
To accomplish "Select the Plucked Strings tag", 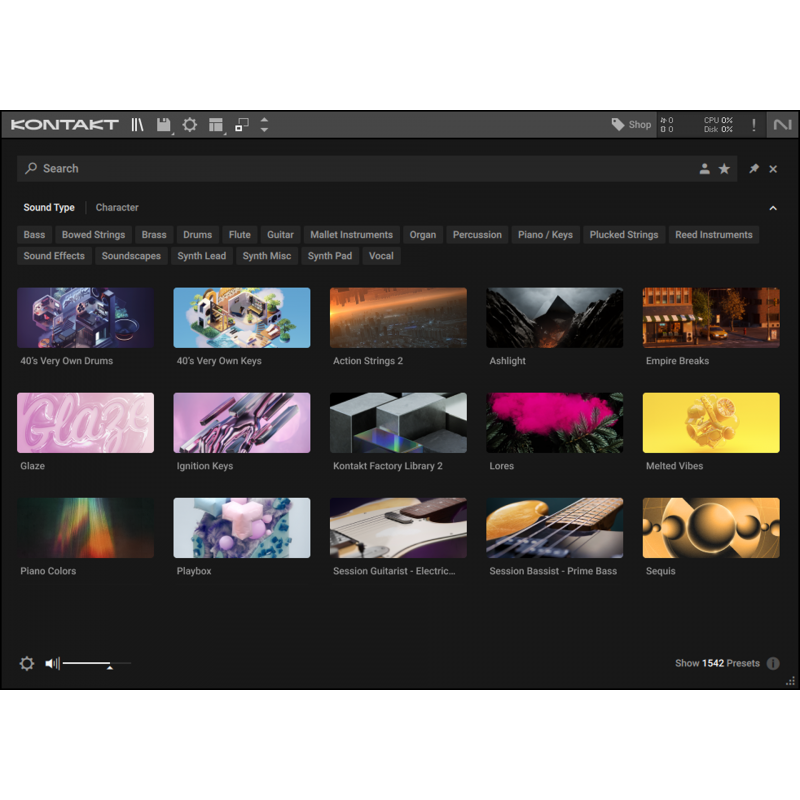I will 624,235.
